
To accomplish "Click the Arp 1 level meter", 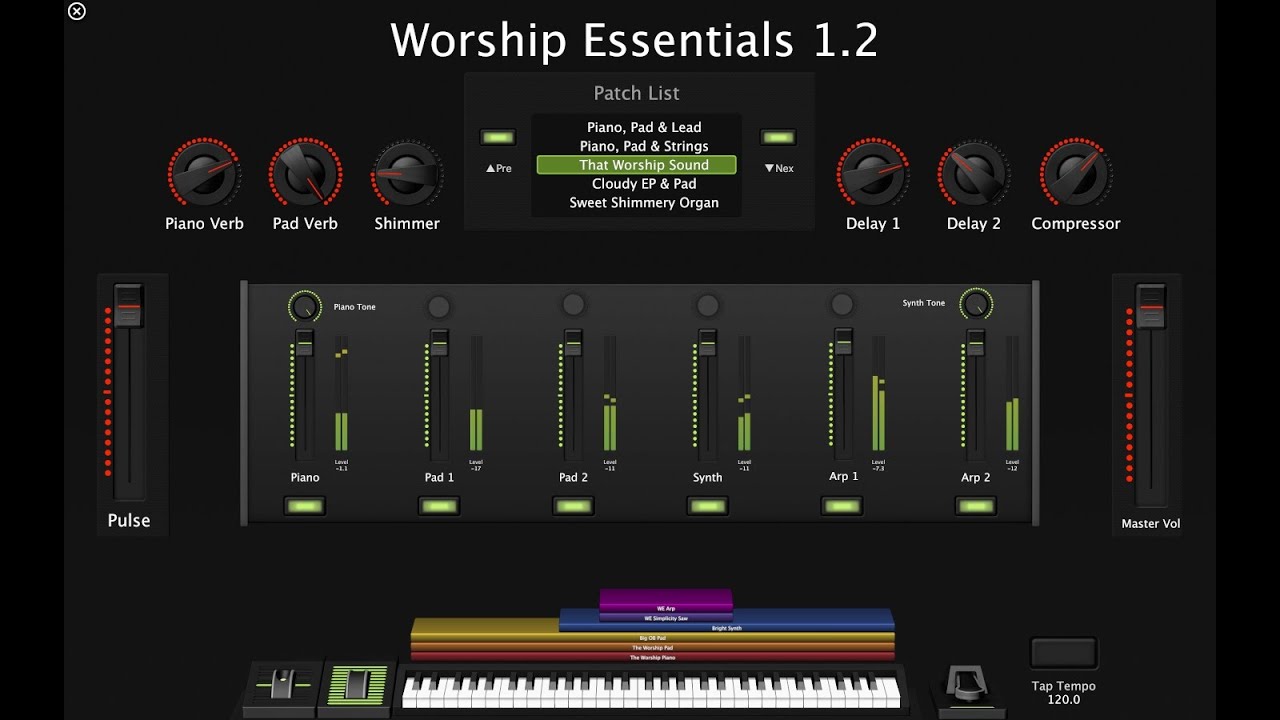I will click(x=878, y=394).
